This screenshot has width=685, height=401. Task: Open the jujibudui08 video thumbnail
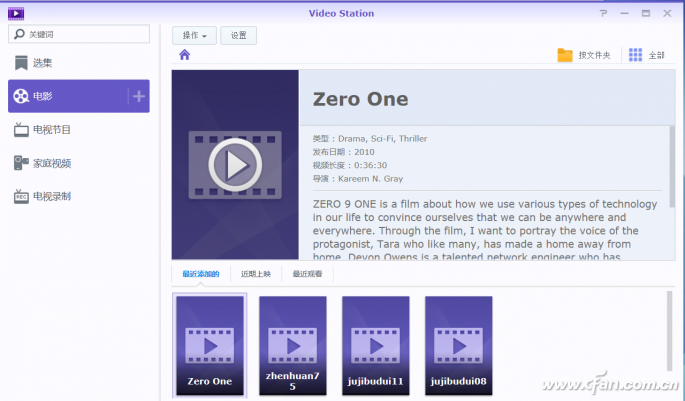(459, 345)
